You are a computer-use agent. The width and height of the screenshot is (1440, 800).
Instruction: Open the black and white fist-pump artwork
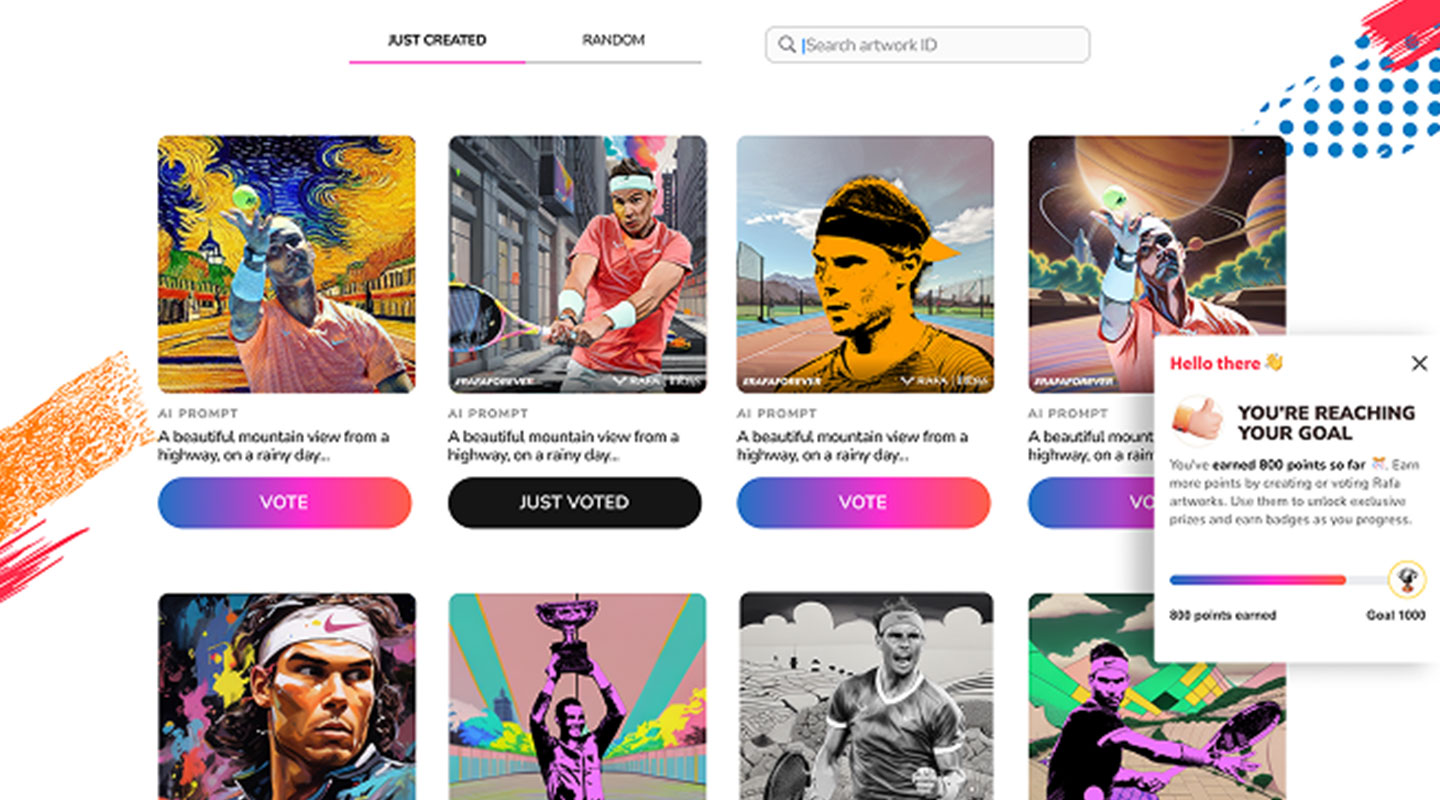866,697
